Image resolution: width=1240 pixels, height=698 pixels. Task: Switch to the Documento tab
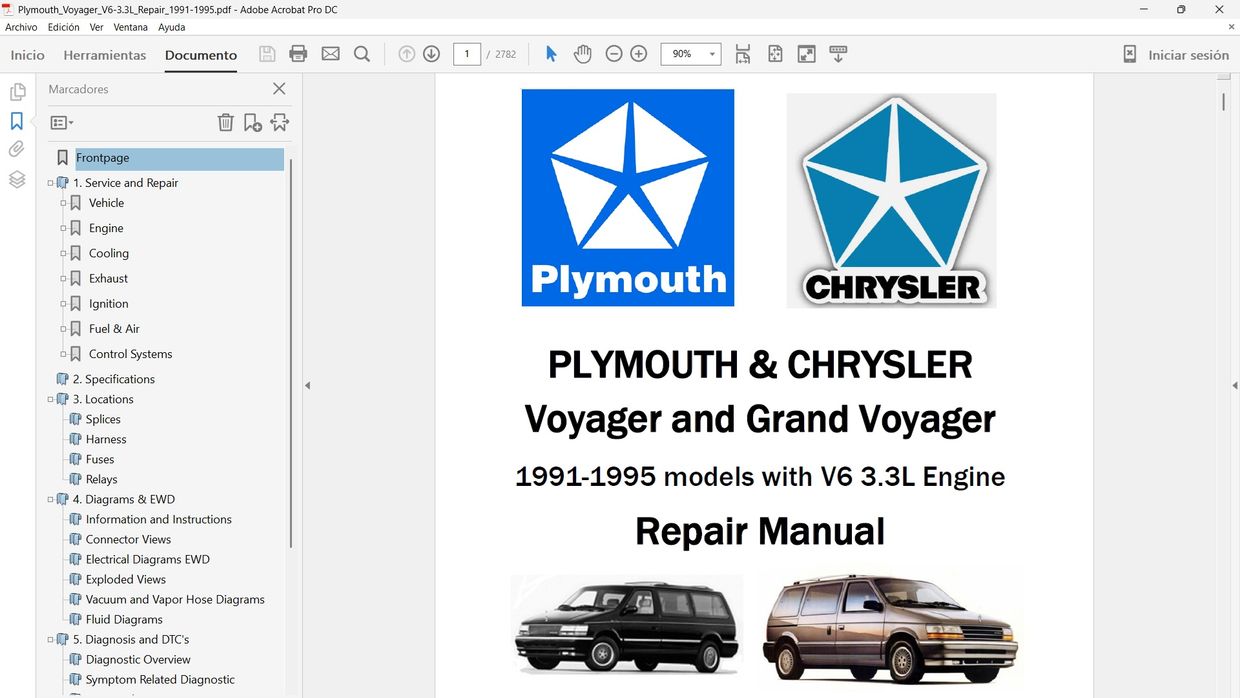click(201, 55)
